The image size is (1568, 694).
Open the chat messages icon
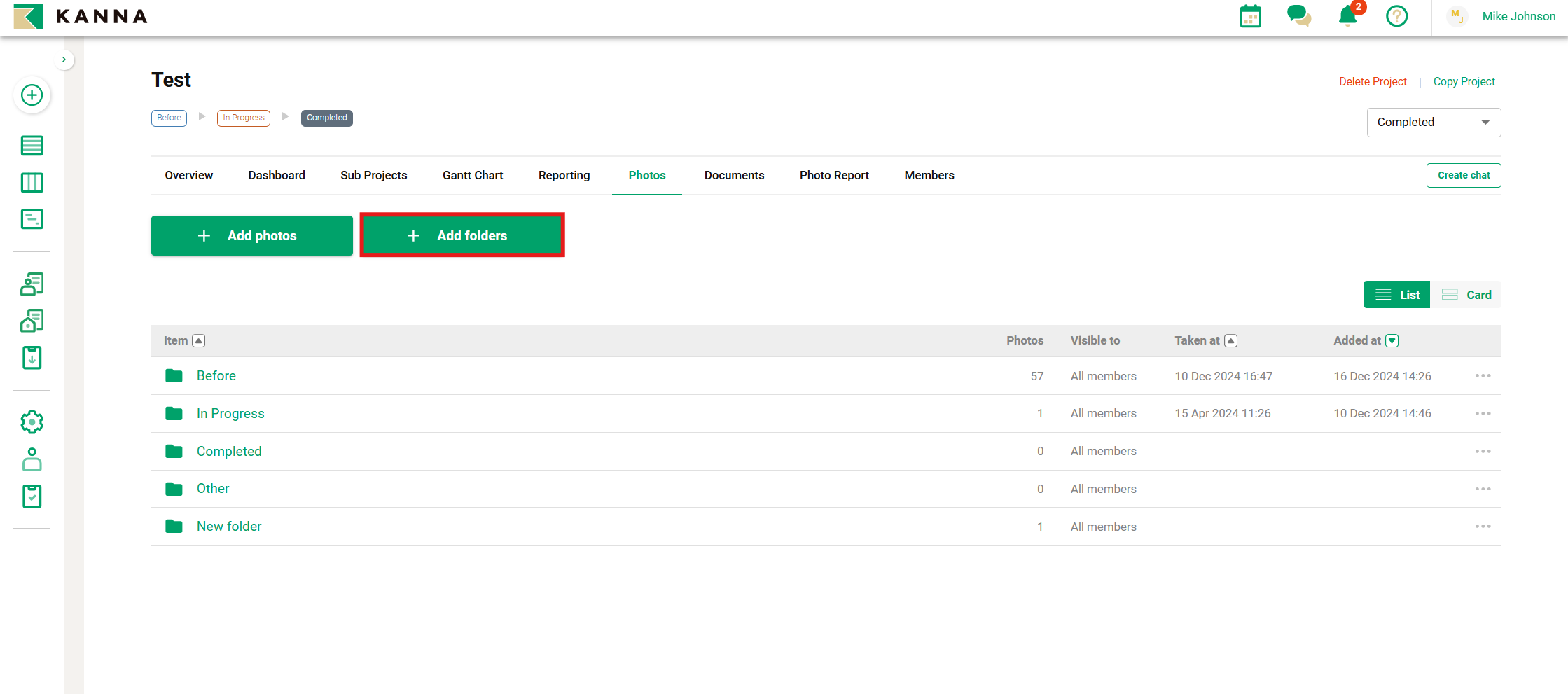pyautogui.click(x=1298, y=15)
